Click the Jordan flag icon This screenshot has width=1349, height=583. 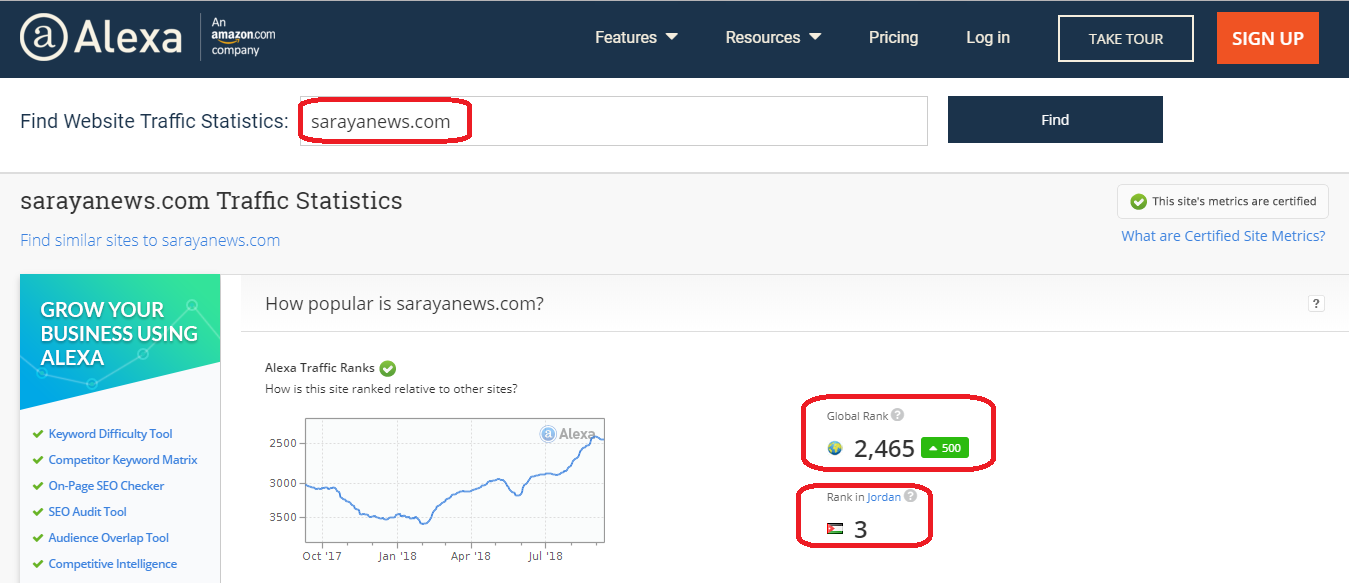click(835, 529)
